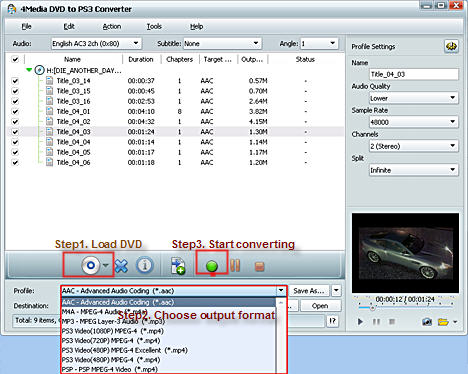
Task: Open the File menu
Action: (x=26, y=26)
